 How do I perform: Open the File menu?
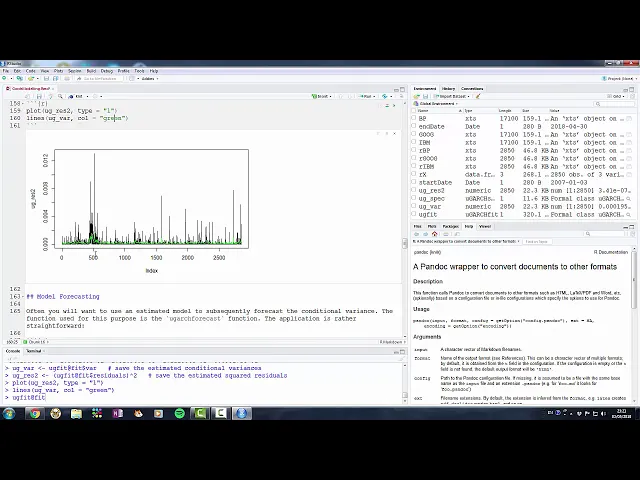pyautogui.click(x=6, y=71)
